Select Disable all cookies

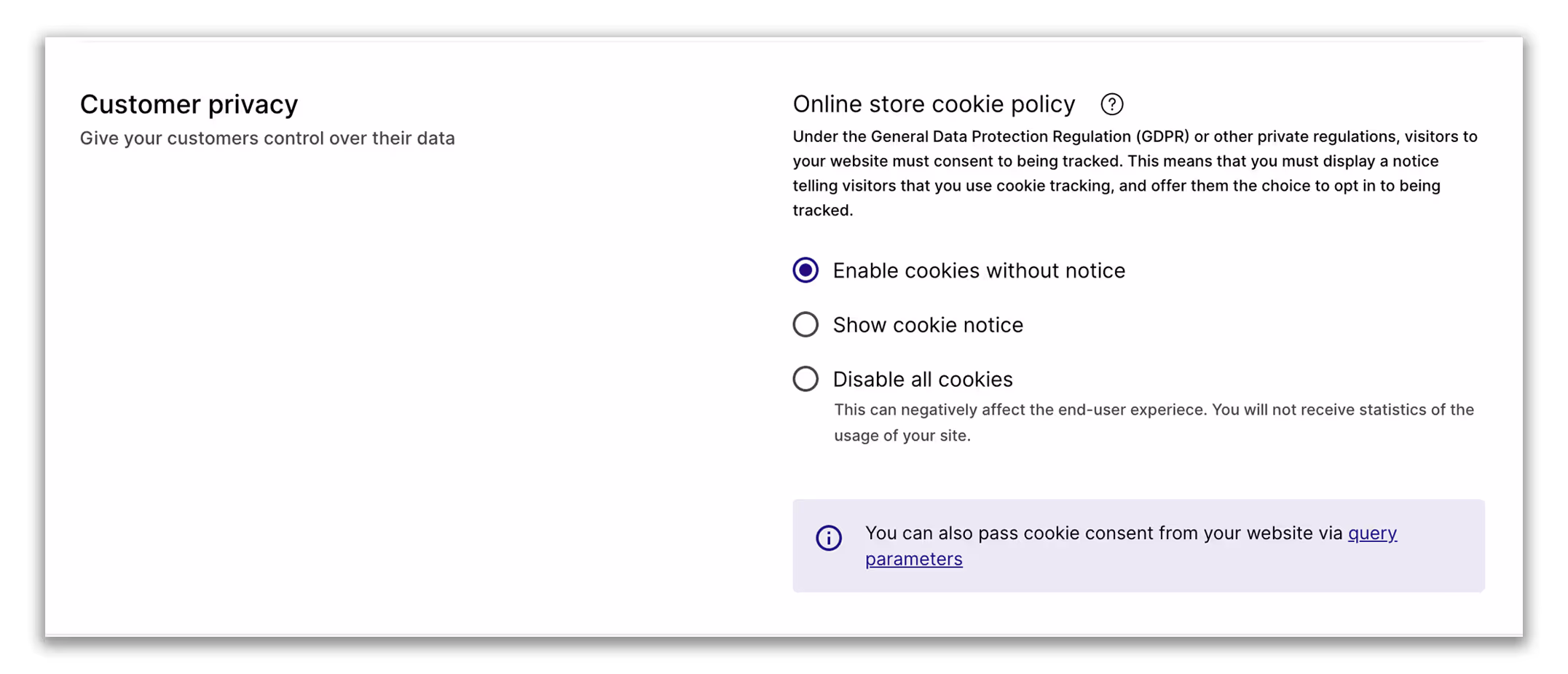coord(805,378)
